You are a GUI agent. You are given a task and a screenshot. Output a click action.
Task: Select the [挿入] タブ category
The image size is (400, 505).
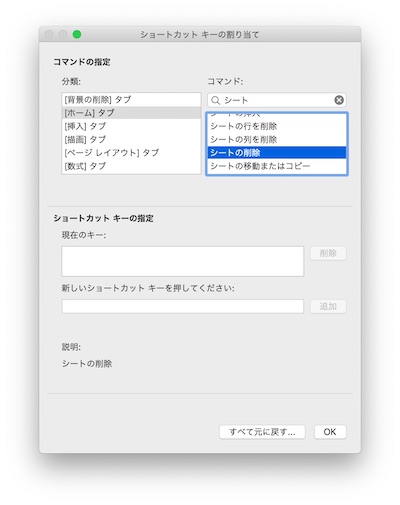click(131, 126)
